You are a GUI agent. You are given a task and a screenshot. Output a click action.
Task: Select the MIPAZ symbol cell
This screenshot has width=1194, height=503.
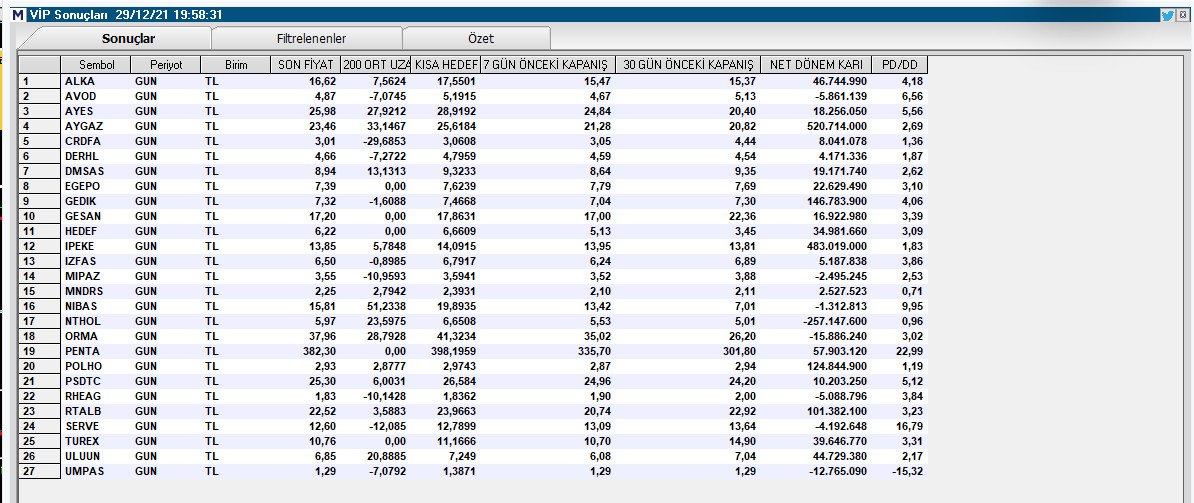coord(95,276)
